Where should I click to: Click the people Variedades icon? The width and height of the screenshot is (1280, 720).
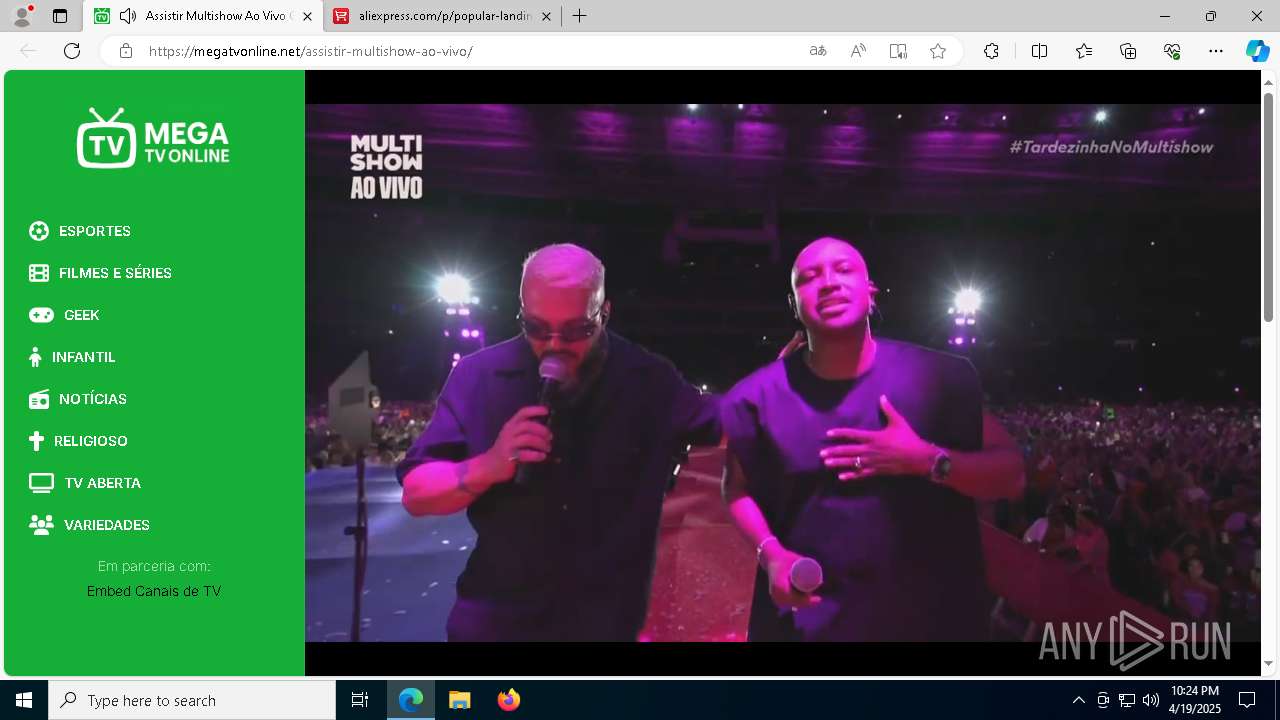click(41, 525)
